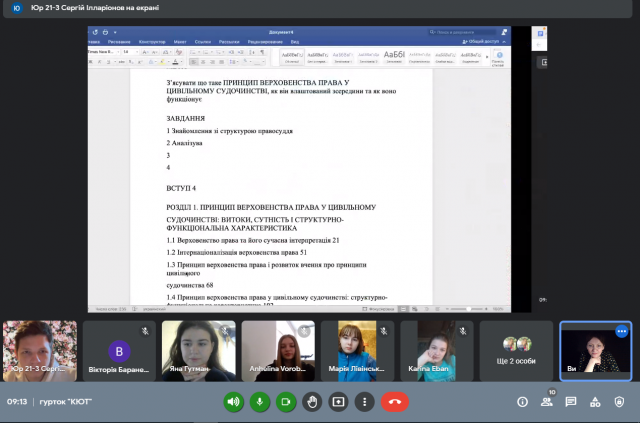Open the Конструктор ribbon tab
The image size is (640, 423).
point(152,42)
